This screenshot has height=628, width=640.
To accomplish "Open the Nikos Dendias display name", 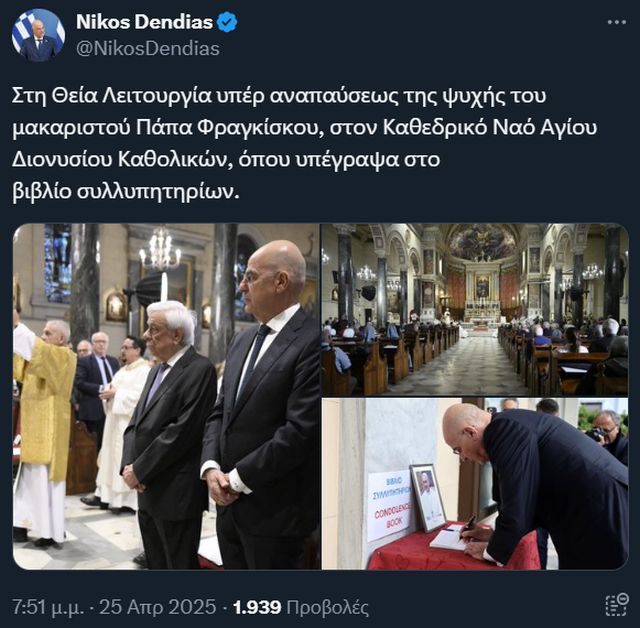I will tap(144, 22).
